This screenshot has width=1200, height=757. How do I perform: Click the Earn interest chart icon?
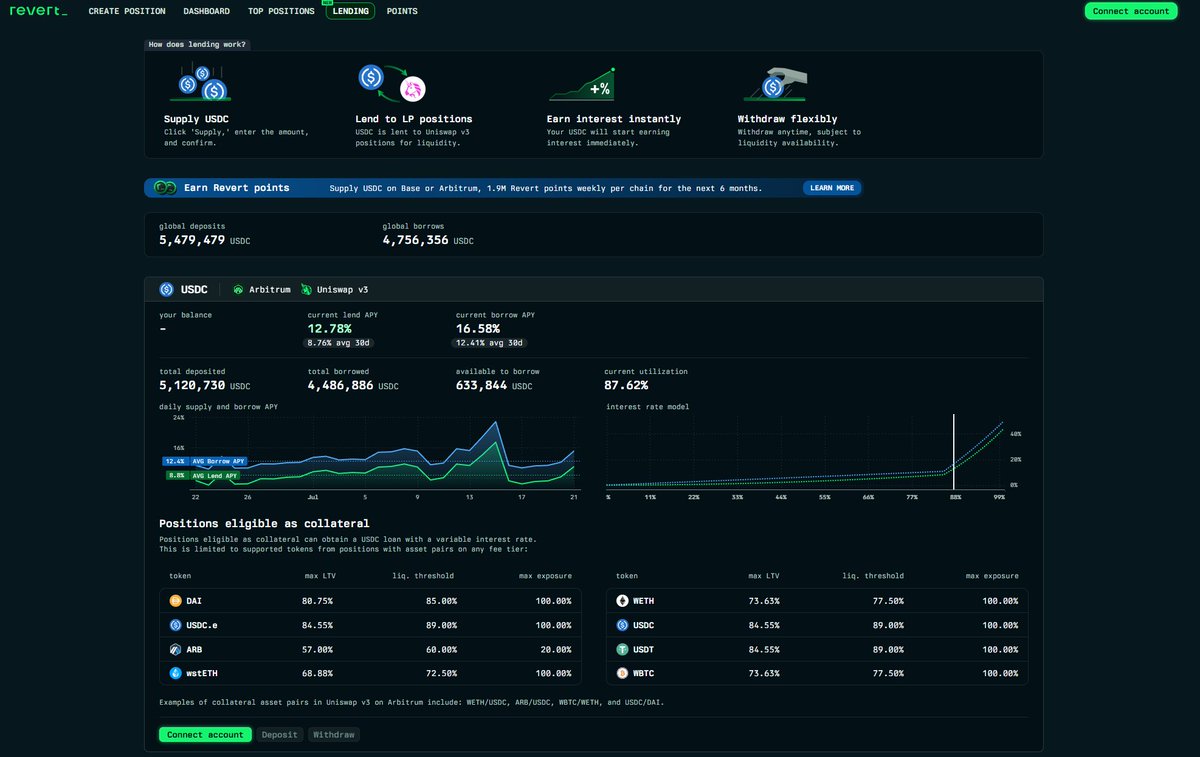(x=582, y=85)
